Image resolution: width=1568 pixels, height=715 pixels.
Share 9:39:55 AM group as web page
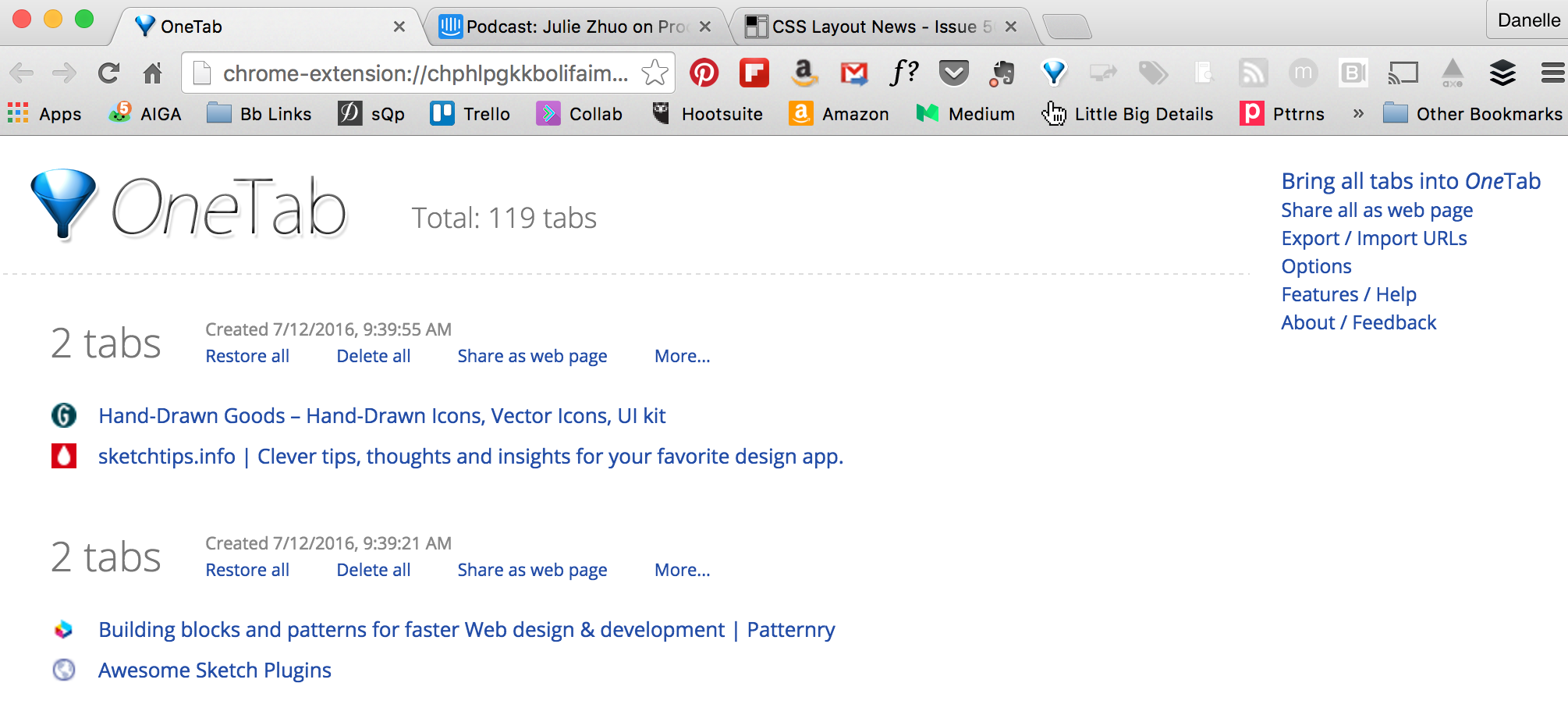(532, 356)
